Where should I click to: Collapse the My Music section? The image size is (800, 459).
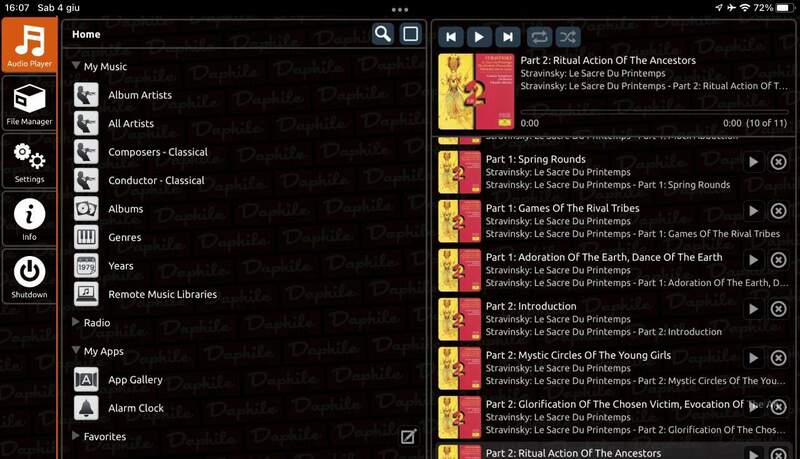pos(76,67)
